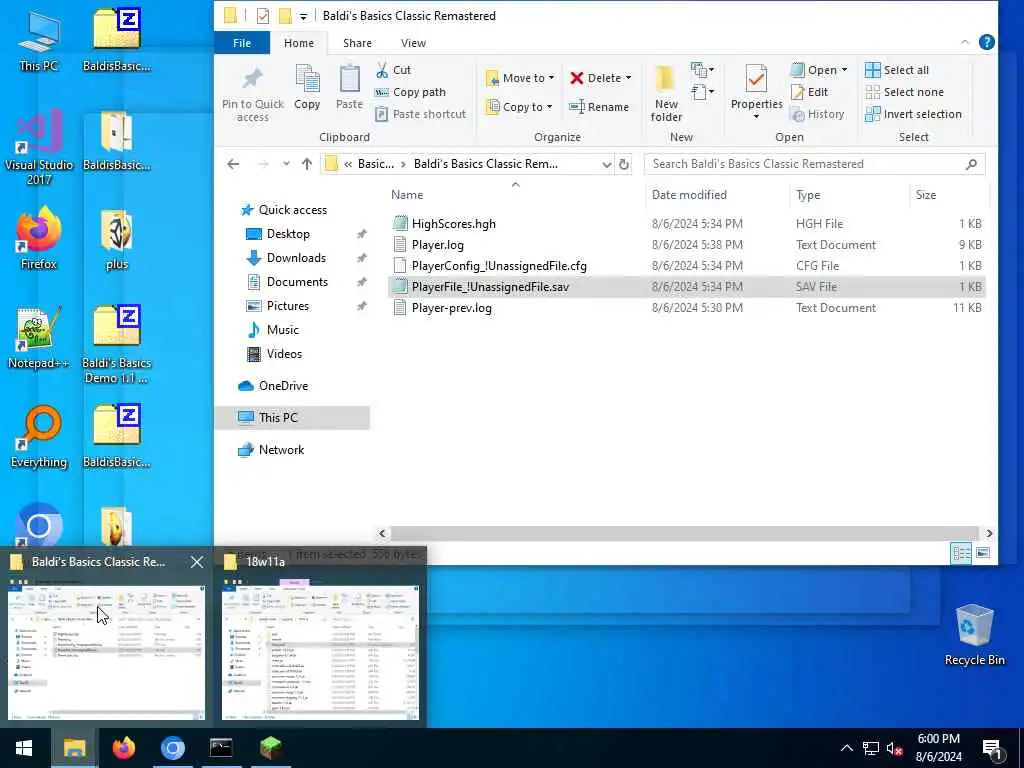Click the 18w11a window preview thumbnail
The height and width of the screenshot is (768, 1024).
(320, 652)
